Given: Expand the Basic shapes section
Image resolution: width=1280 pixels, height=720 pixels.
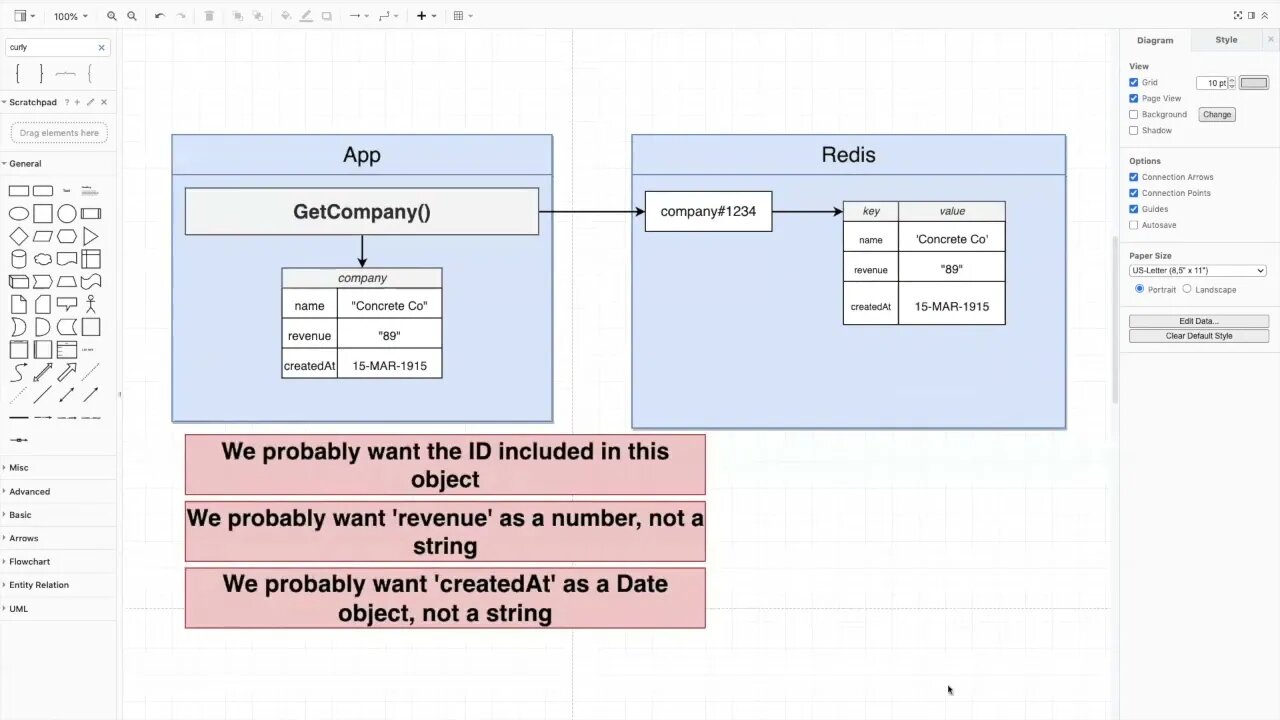Looking at the screenshot, I should (x=58, y=515).
